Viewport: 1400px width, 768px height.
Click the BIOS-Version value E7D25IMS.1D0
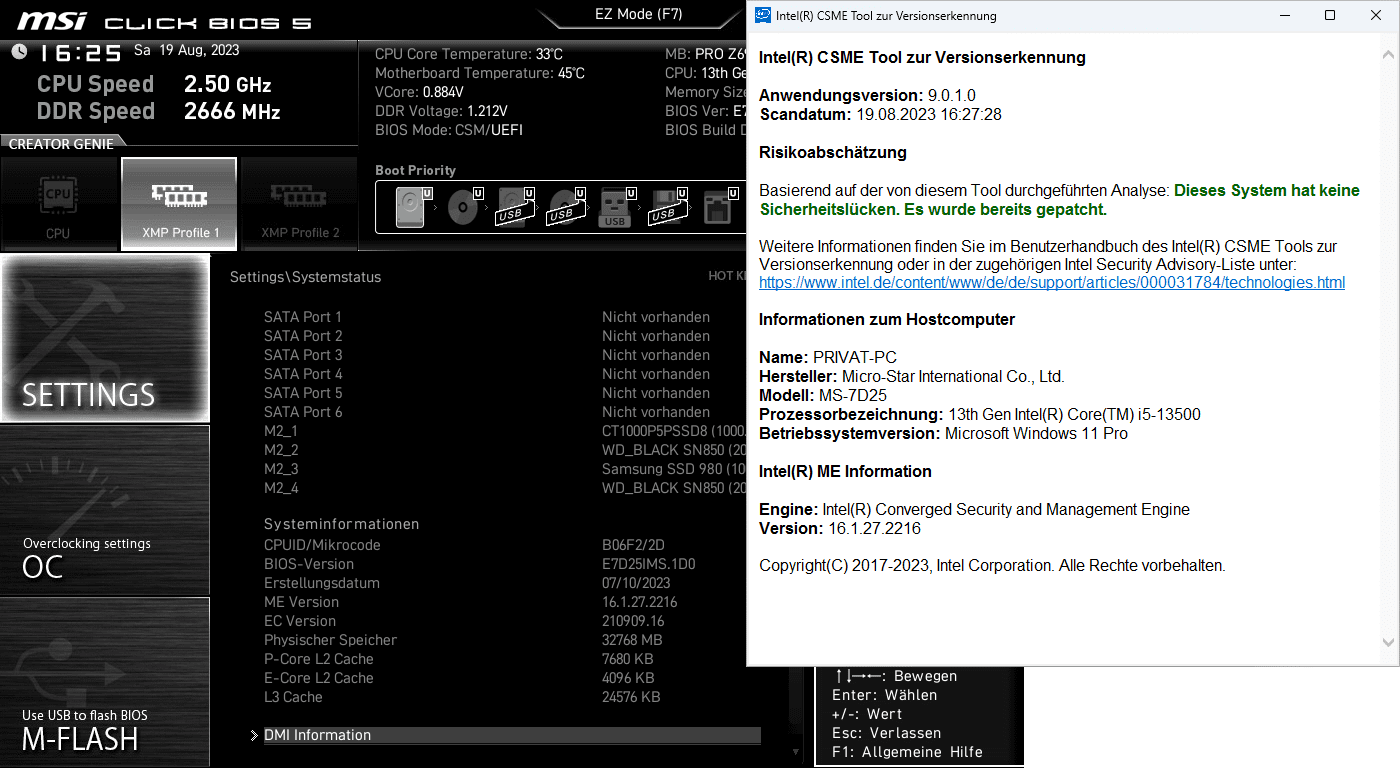pos(648,564)
